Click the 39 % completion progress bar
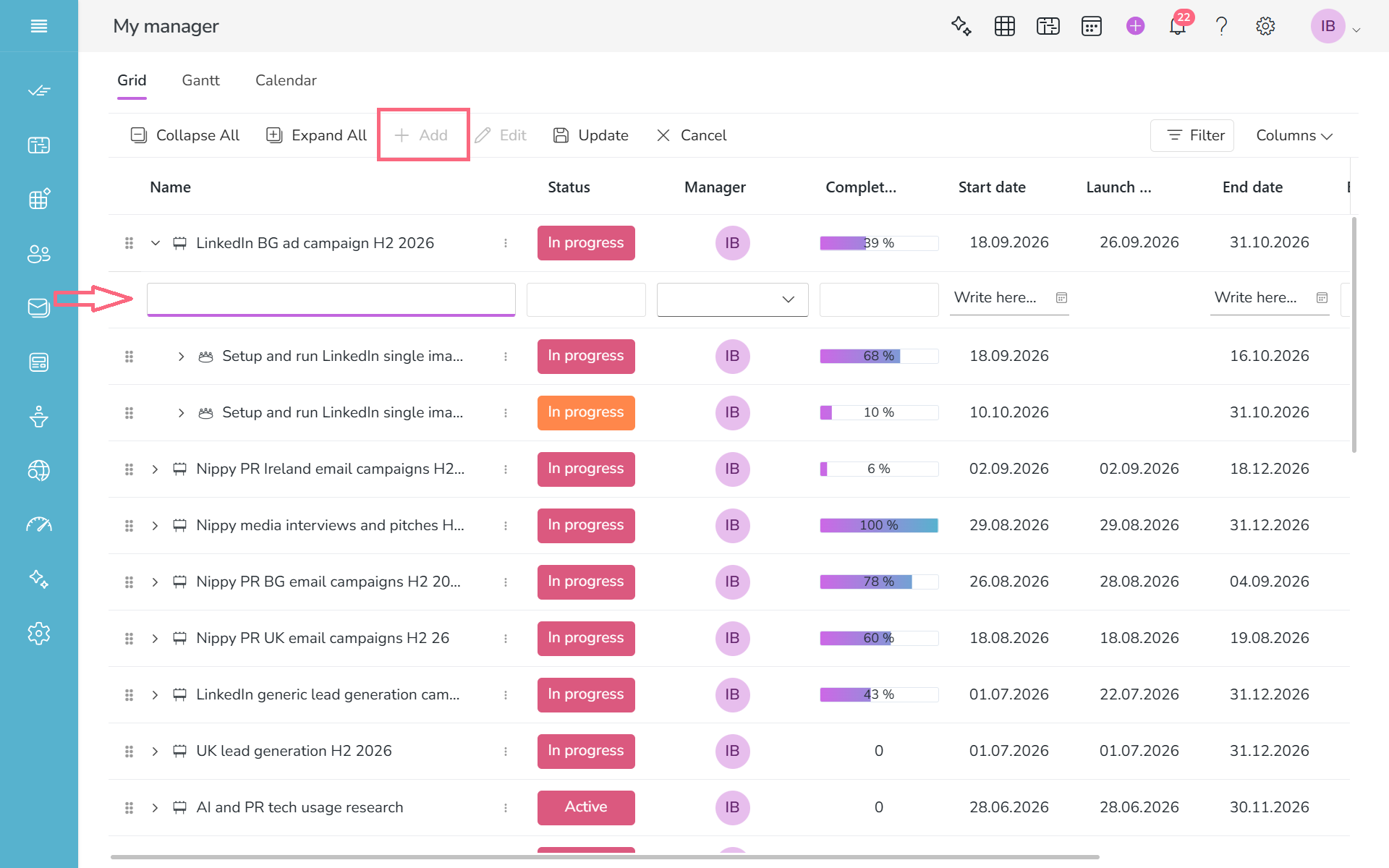Viewport: 1389px width, 868px height. pyautogui.click(x=879, y=243)
